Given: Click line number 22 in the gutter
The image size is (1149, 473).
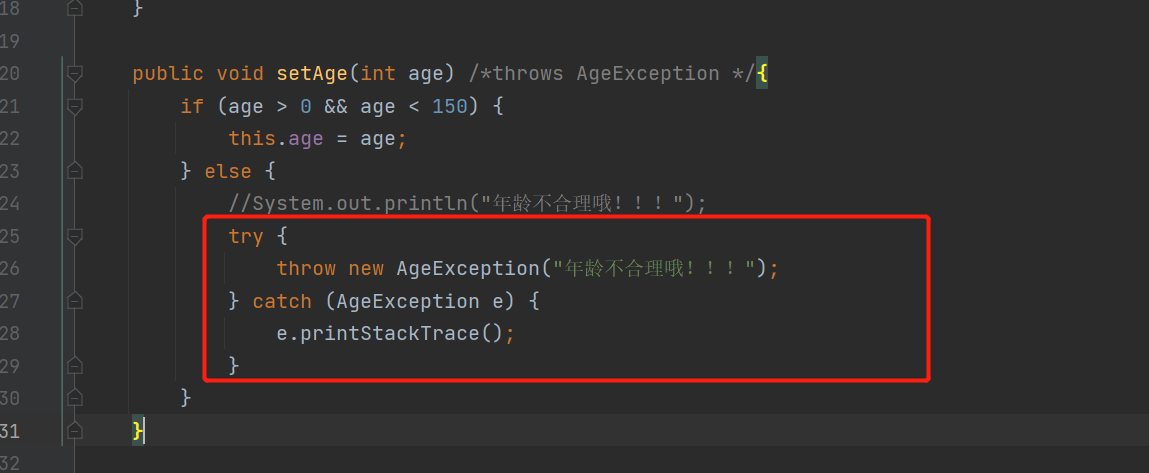Looking at the screenshot, I should point(10,139).
